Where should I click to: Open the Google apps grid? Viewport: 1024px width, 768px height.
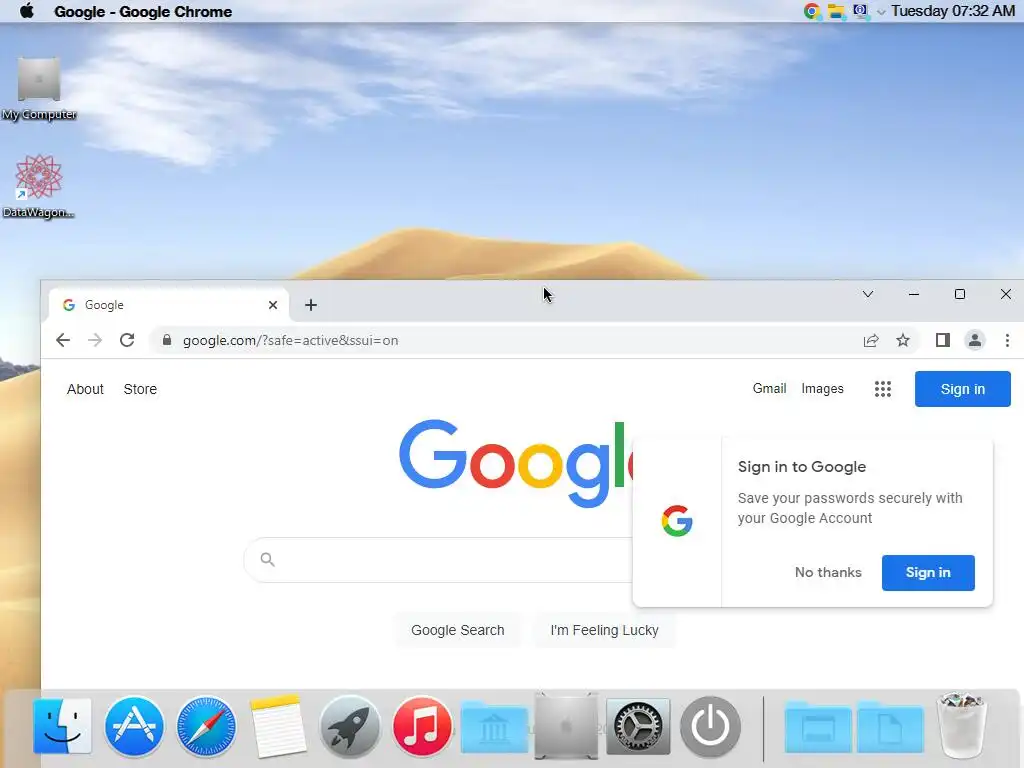[882, 389]
